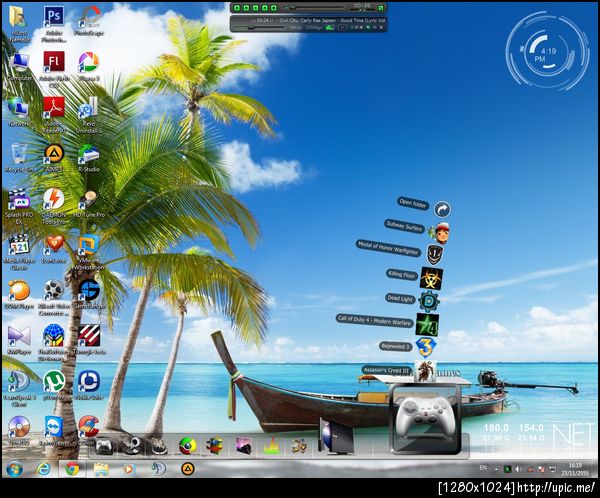The width and height of the screenshot is (600, 498).
Task: Launch Killing Floor from the games stack
Action: pos(432,278)
